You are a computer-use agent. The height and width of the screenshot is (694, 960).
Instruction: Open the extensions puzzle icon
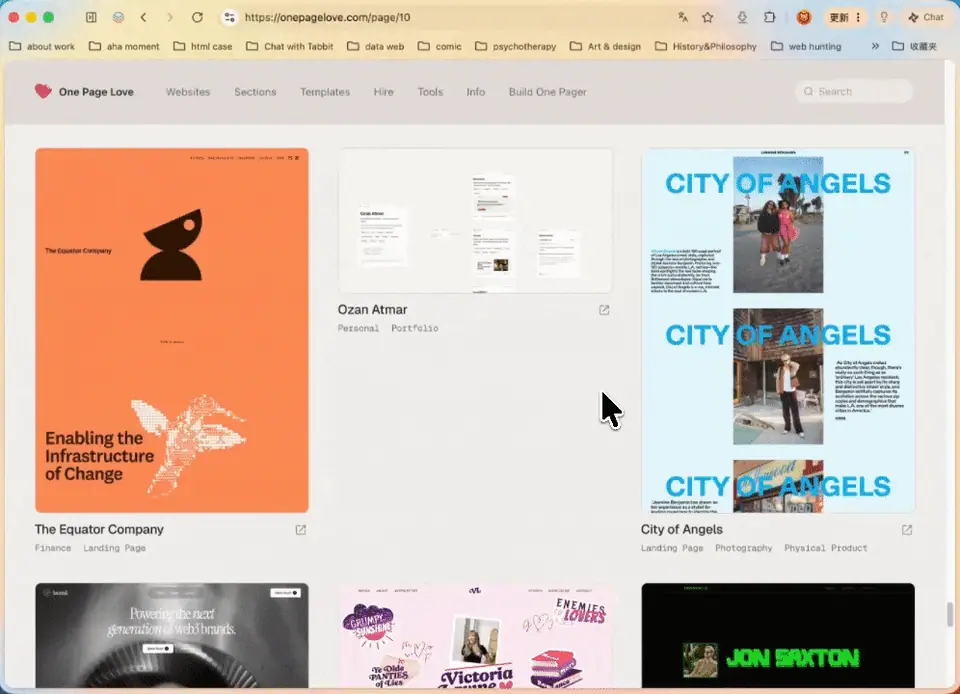770,17
